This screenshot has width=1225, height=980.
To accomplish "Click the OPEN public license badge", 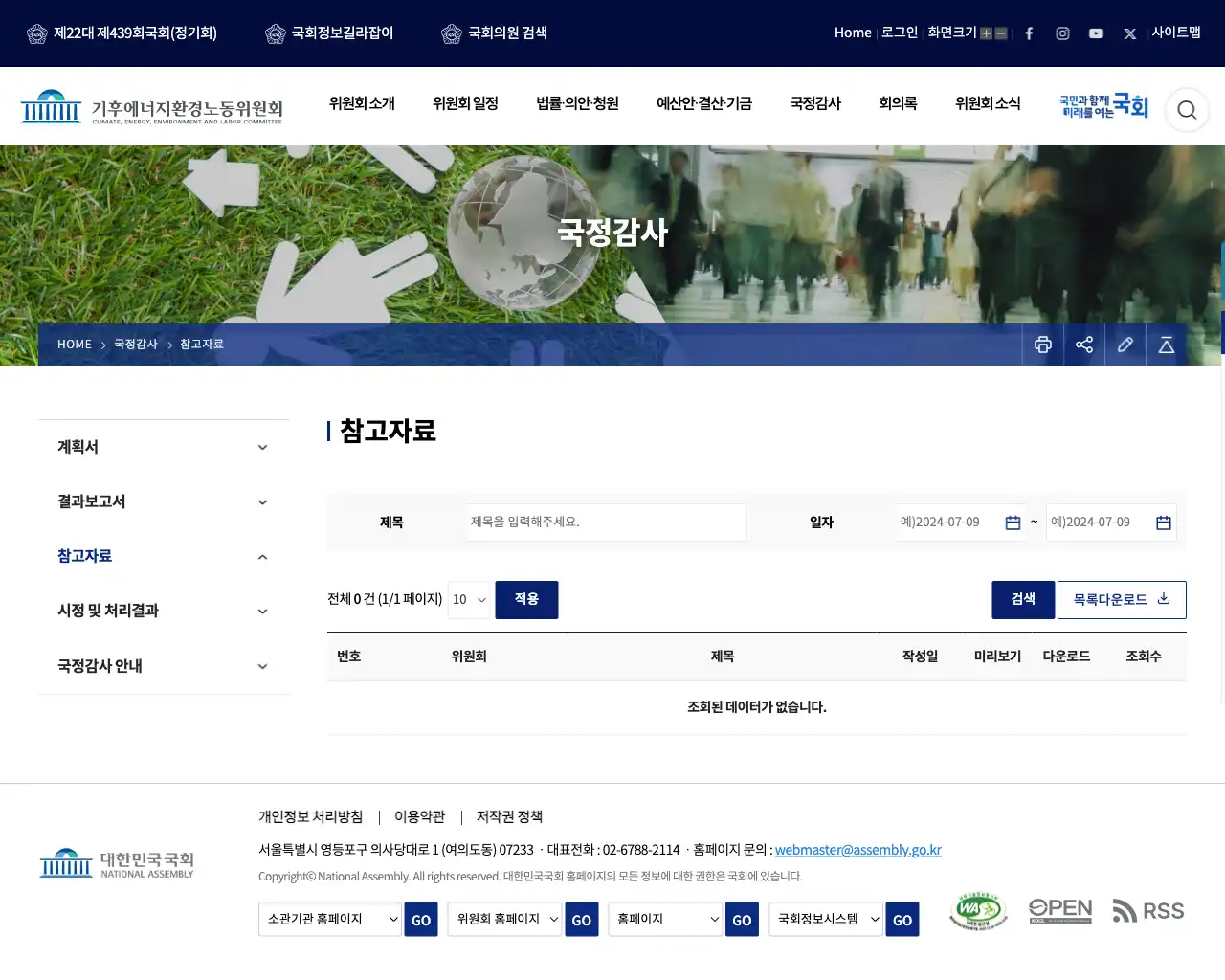I will pos(1060,911).
